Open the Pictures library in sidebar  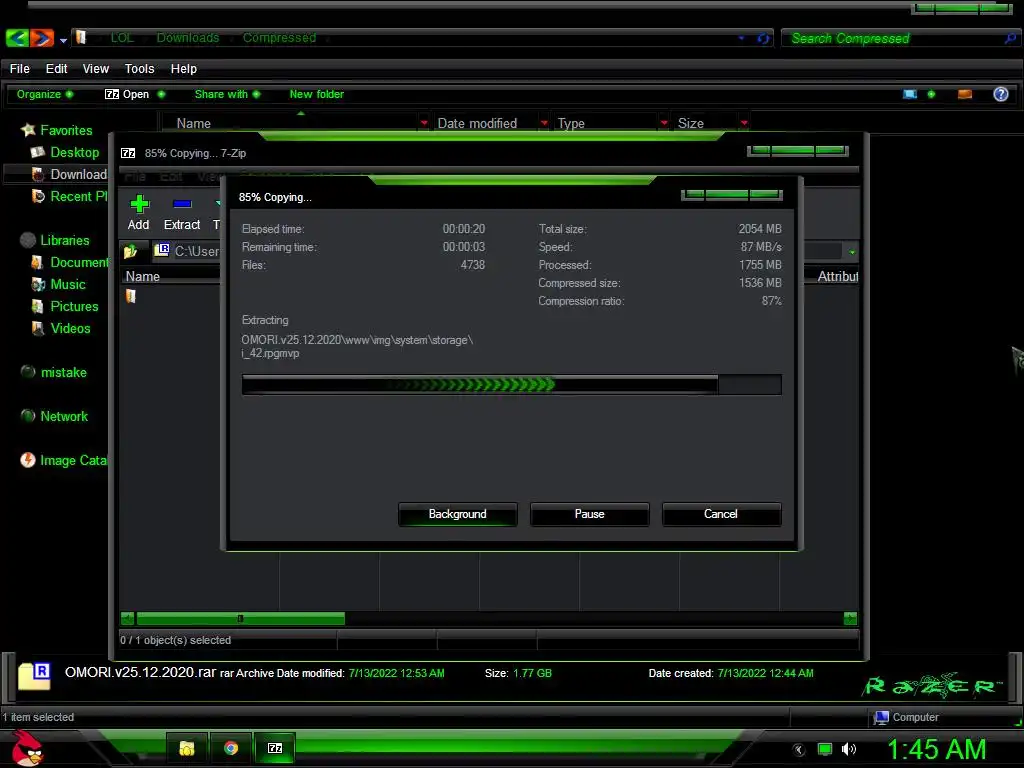(74, 306)
